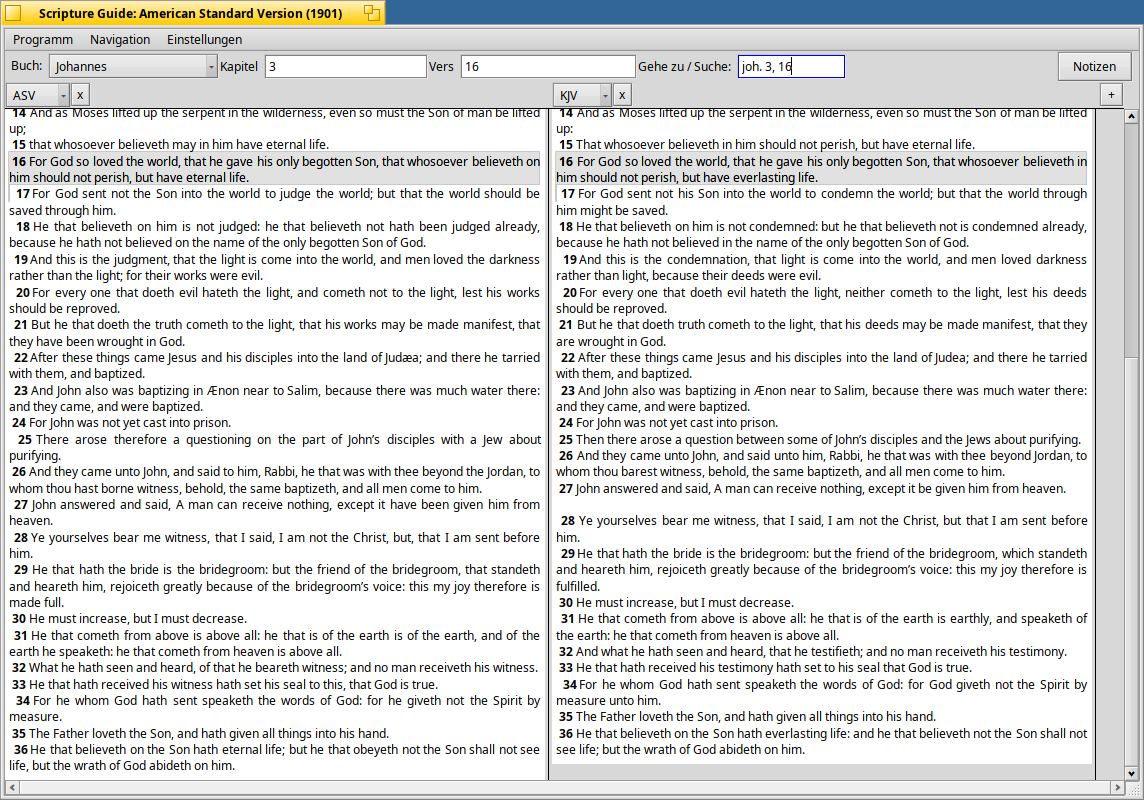Open the Navigation menu
Viewport: 1144px width, 800px height.
(x=120, y=39)
